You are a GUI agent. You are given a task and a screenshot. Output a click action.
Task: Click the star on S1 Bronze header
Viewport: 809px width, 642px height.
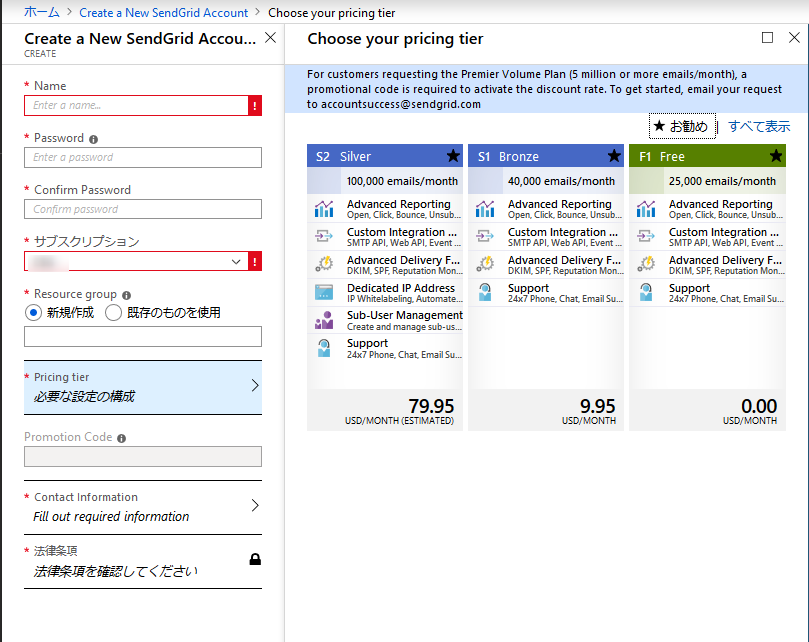[614, 156]
